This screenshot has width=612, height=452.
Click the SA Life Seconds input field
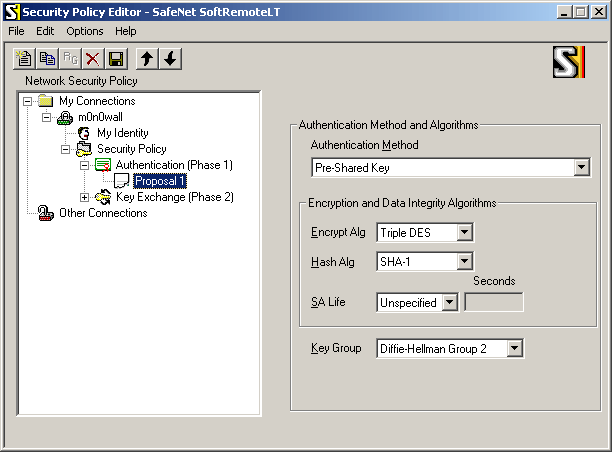pyautogui.click(x=494, y=303)
